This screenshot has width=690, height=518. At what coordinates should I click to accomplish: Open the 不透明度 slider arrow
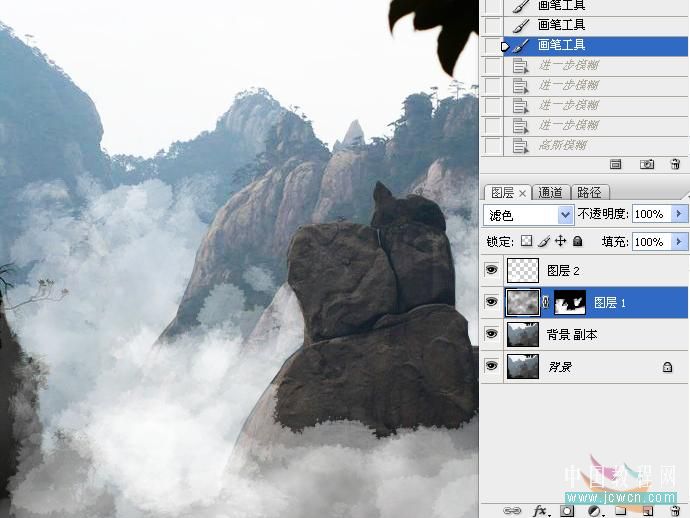tap(679, 214)
